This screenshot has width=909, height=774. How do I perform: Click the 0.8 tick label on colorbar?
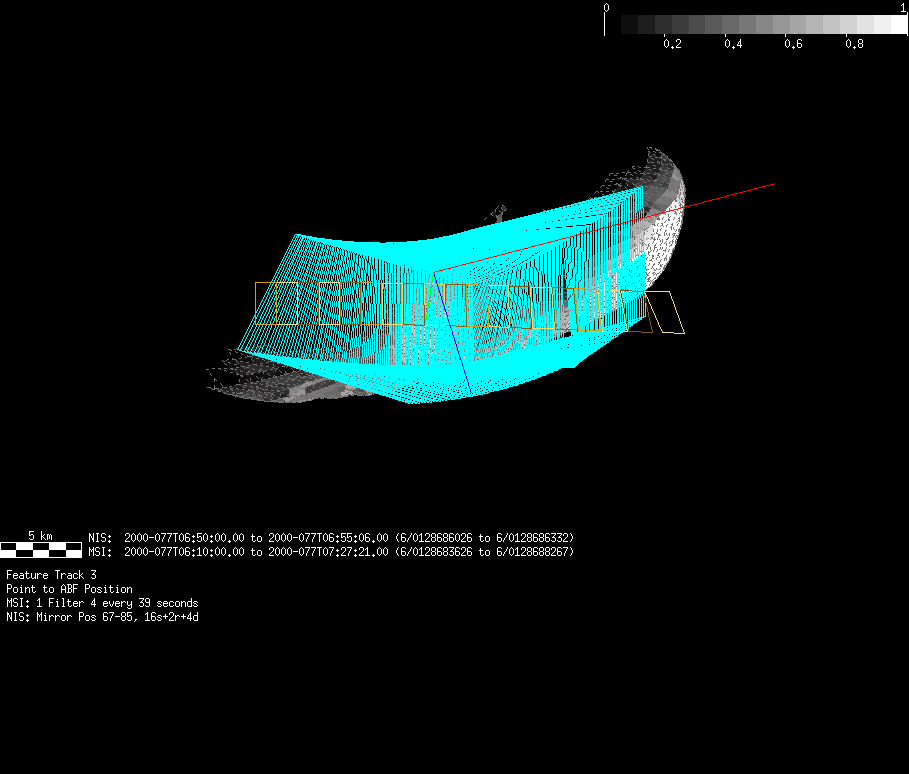coord(854,45)
